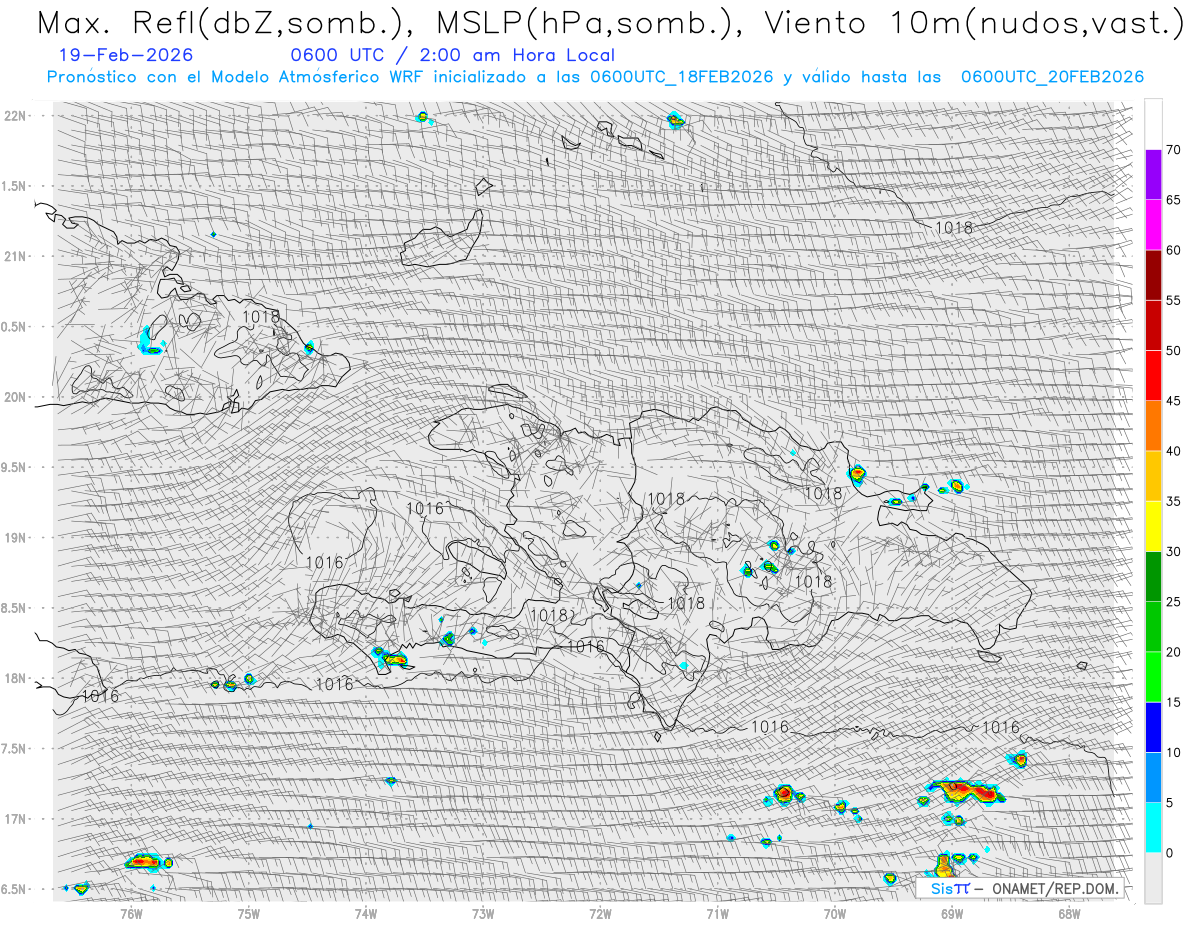Click the 'SisTT – ONAMET/REP.DOM.' credit label

pyautogui.click(x=1020, y=888)
